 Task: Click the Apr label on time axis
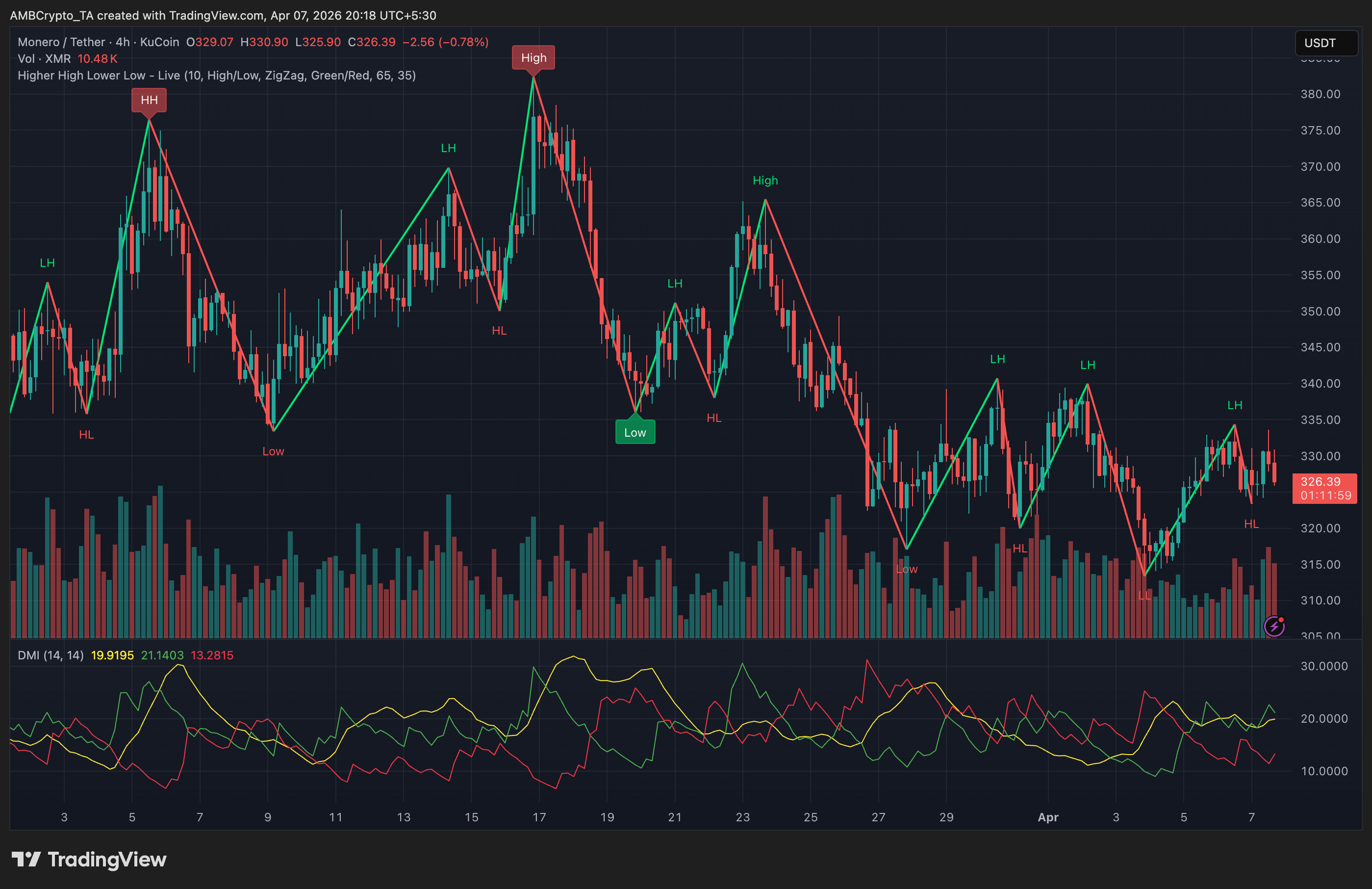[x=1047, y=817]
